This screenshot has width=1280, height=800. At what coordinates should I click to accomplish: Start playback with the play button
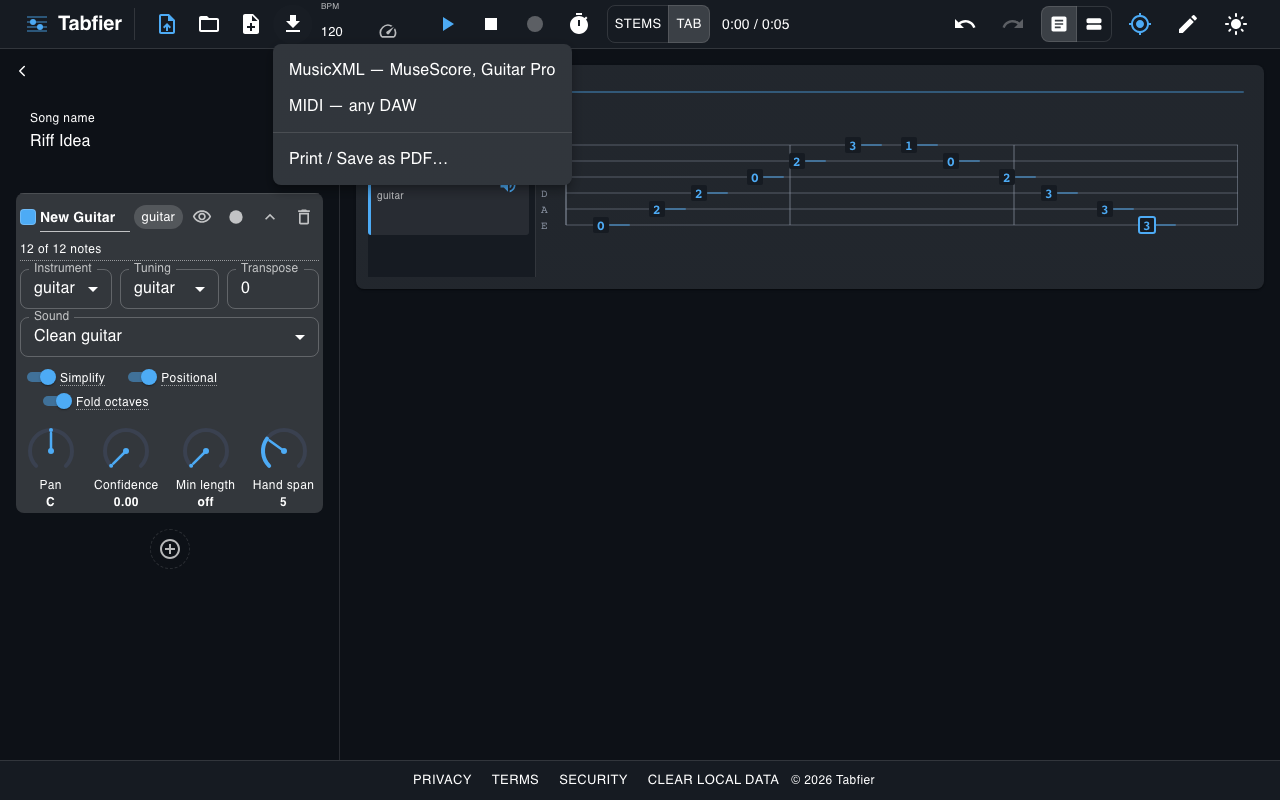tap(448, 24)
